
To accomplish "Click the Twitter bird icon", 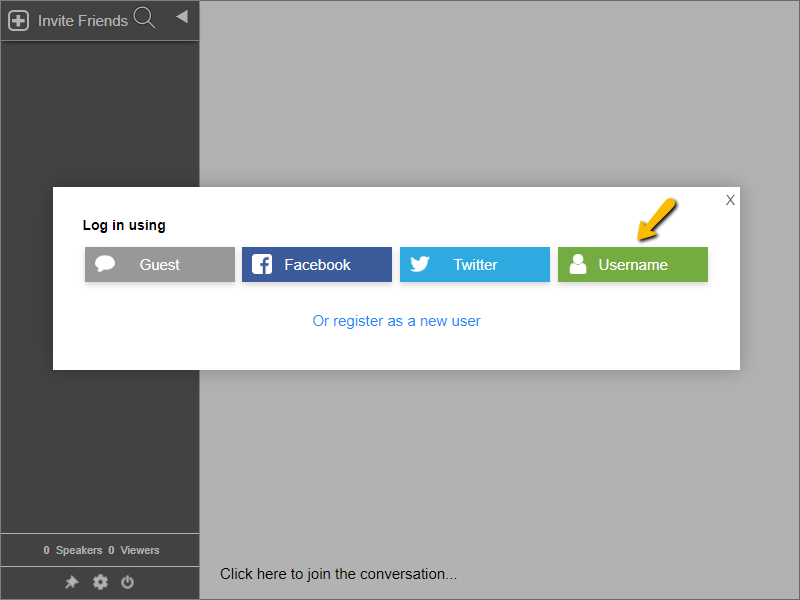I will pyautogui.click(x=420, y=264).
